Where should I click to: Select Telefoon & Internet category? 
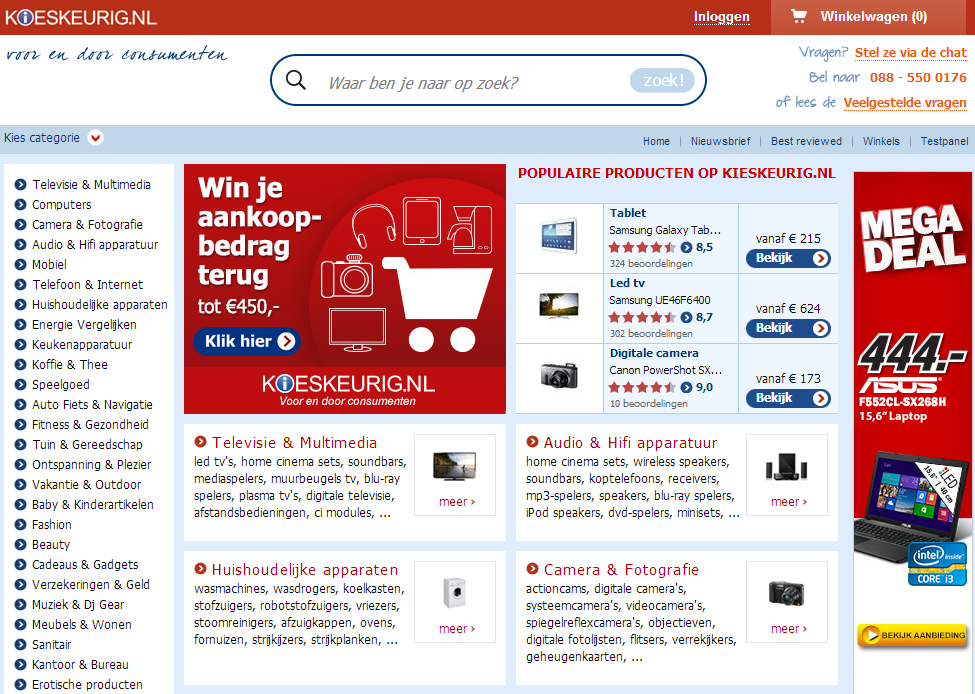(x=87, y=284)
